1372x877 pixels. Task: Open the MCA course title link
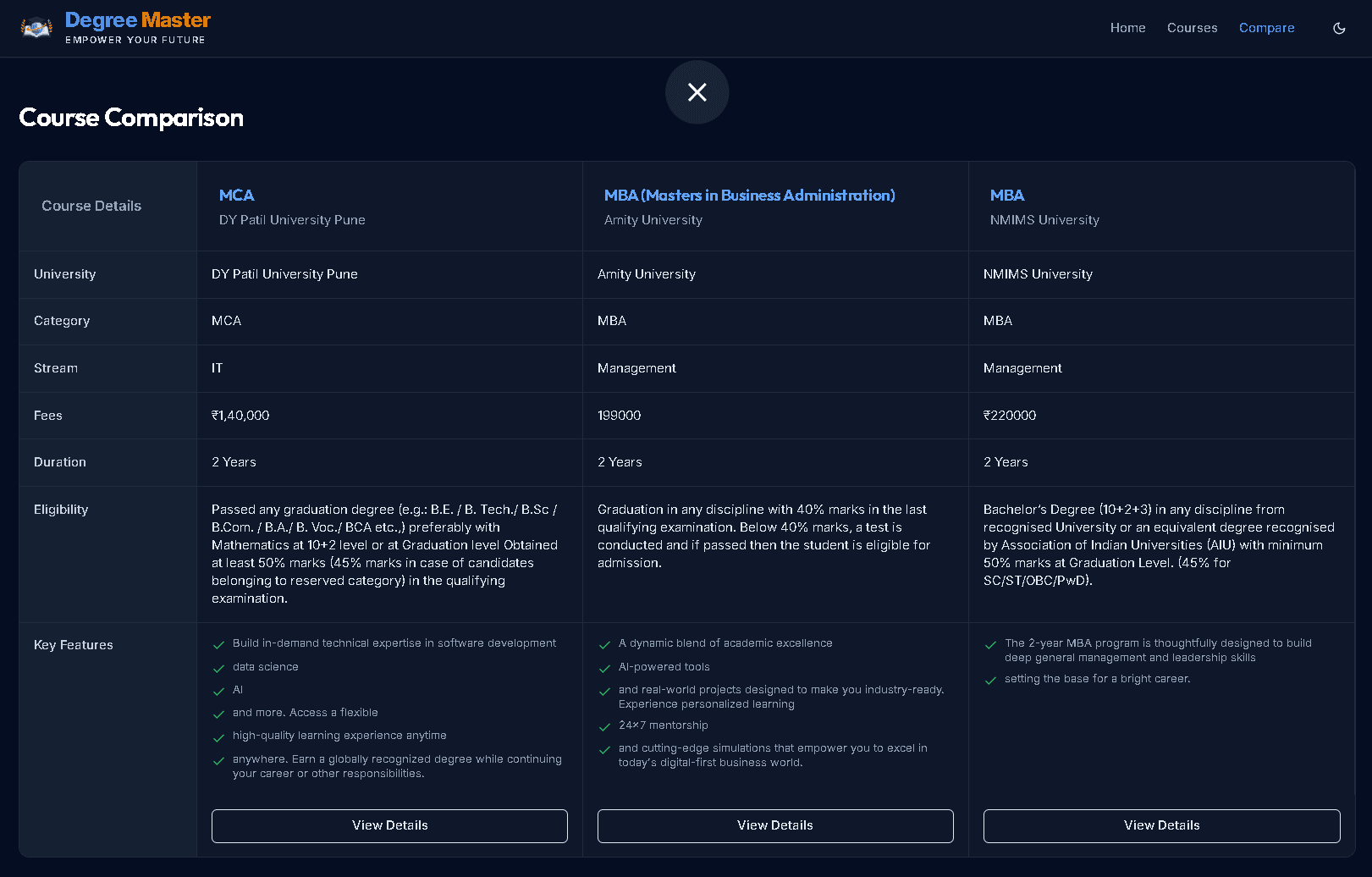[x=236, y=196]
